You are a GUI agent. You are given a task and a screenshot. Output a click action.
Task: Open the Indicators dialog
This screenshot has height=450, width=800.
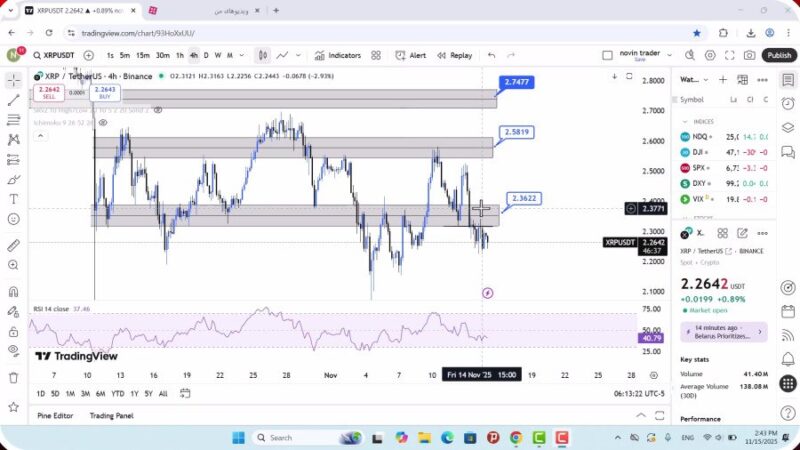tap(337, 56)
